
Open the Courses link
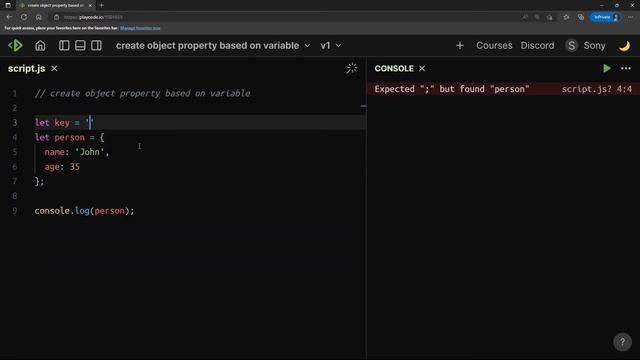click(494, 45)
